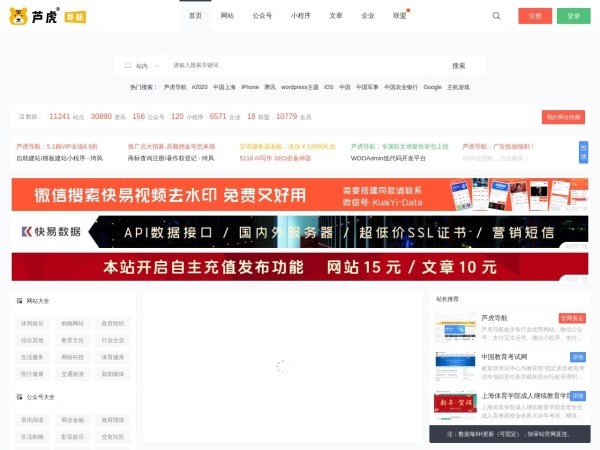The image size is (600, 450).
Task: Click the 网站大全 section icon
Action: pos(21,301)
